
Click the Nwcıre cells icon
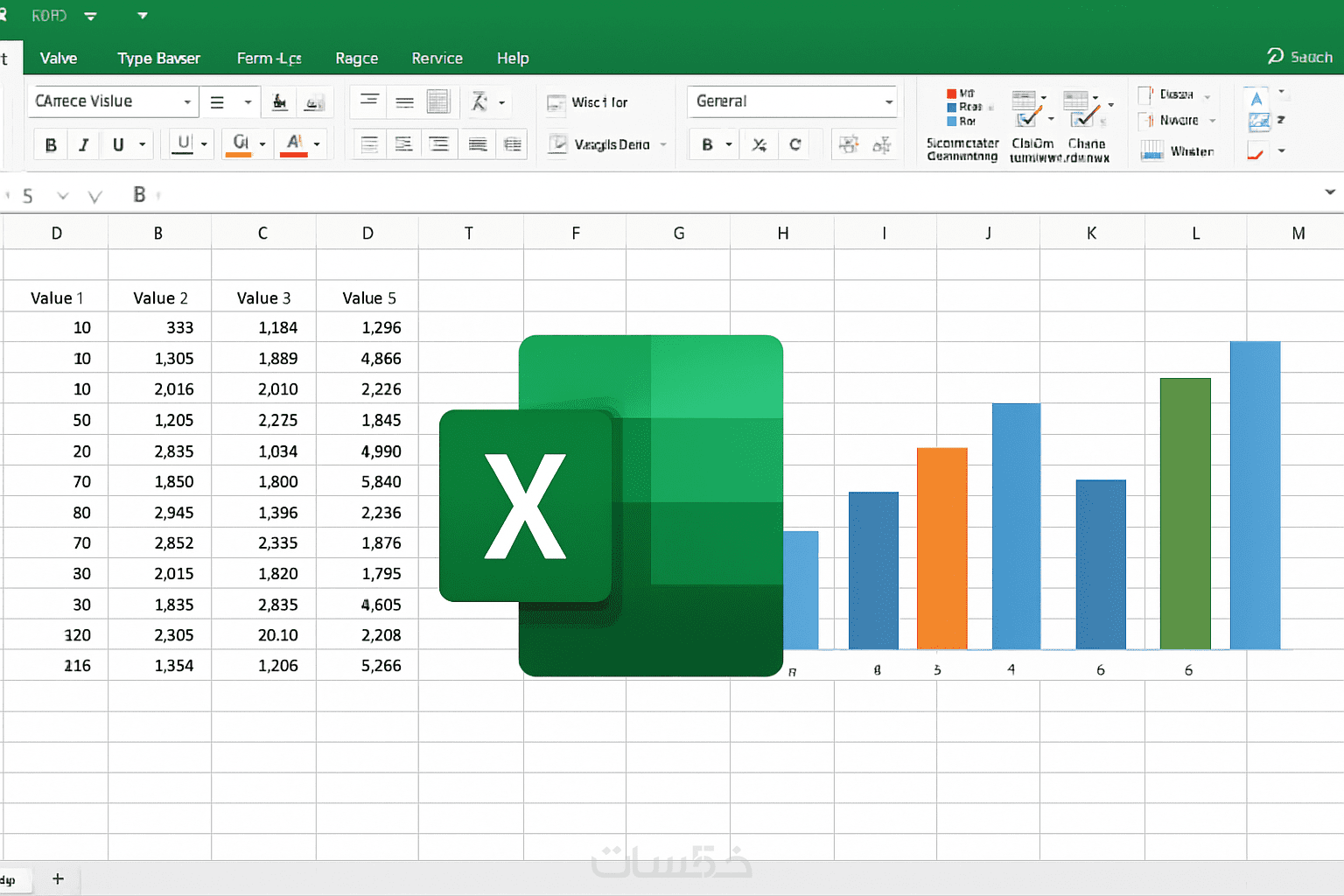[x=1146, y=121]
